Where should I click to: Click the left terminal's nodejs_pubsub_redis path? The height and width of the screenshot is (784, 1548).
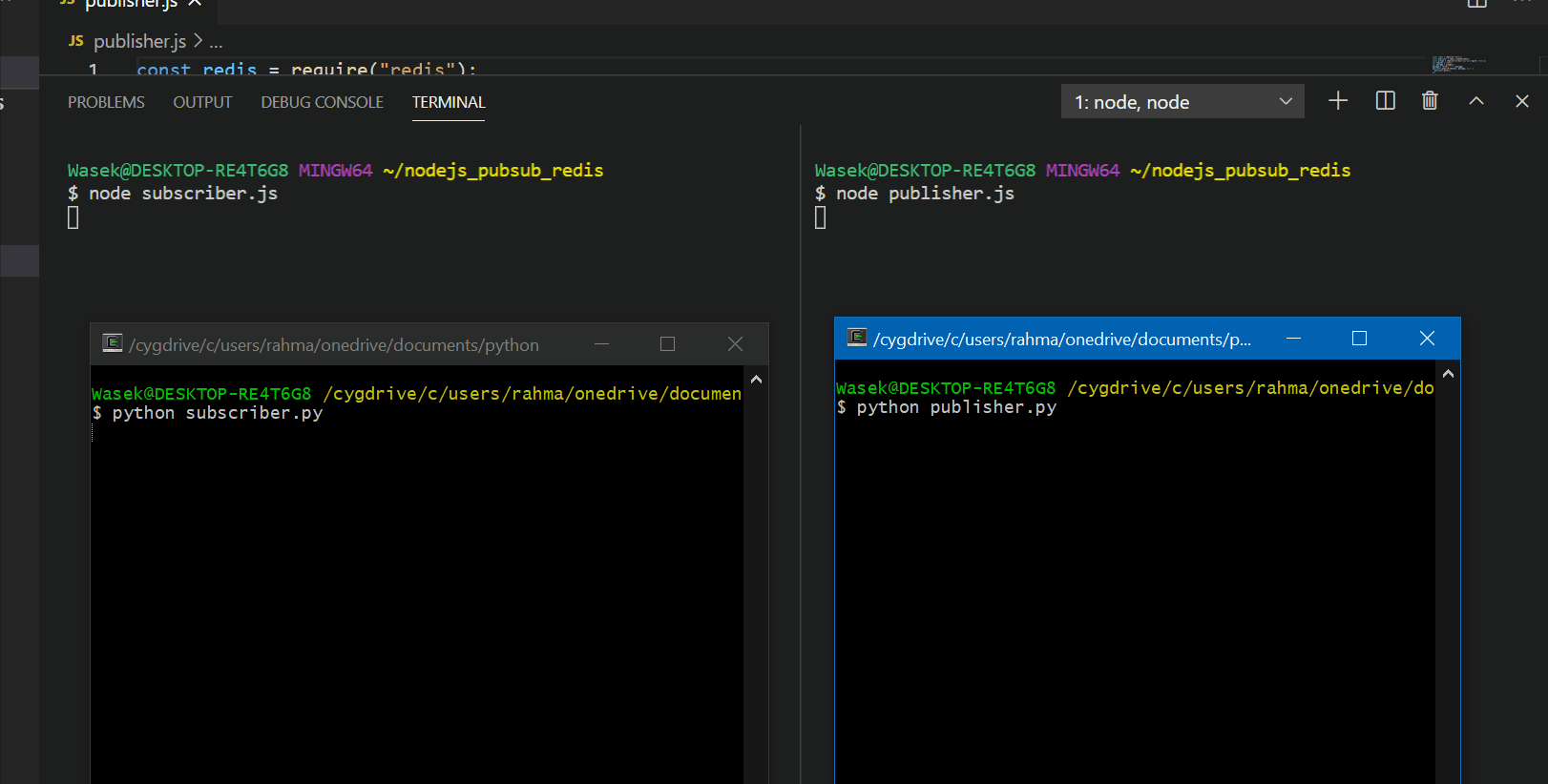(492, 171)
